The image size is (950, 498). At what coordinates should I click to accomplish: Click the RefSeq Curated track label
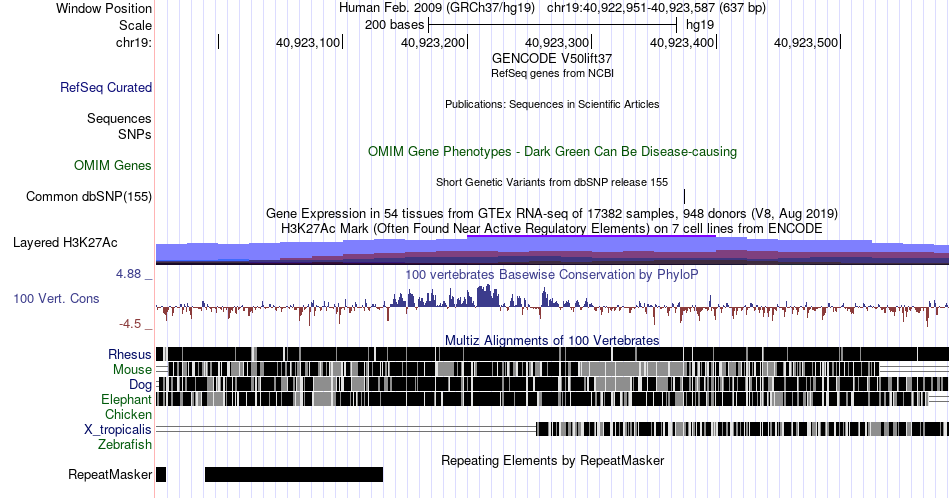105,87
